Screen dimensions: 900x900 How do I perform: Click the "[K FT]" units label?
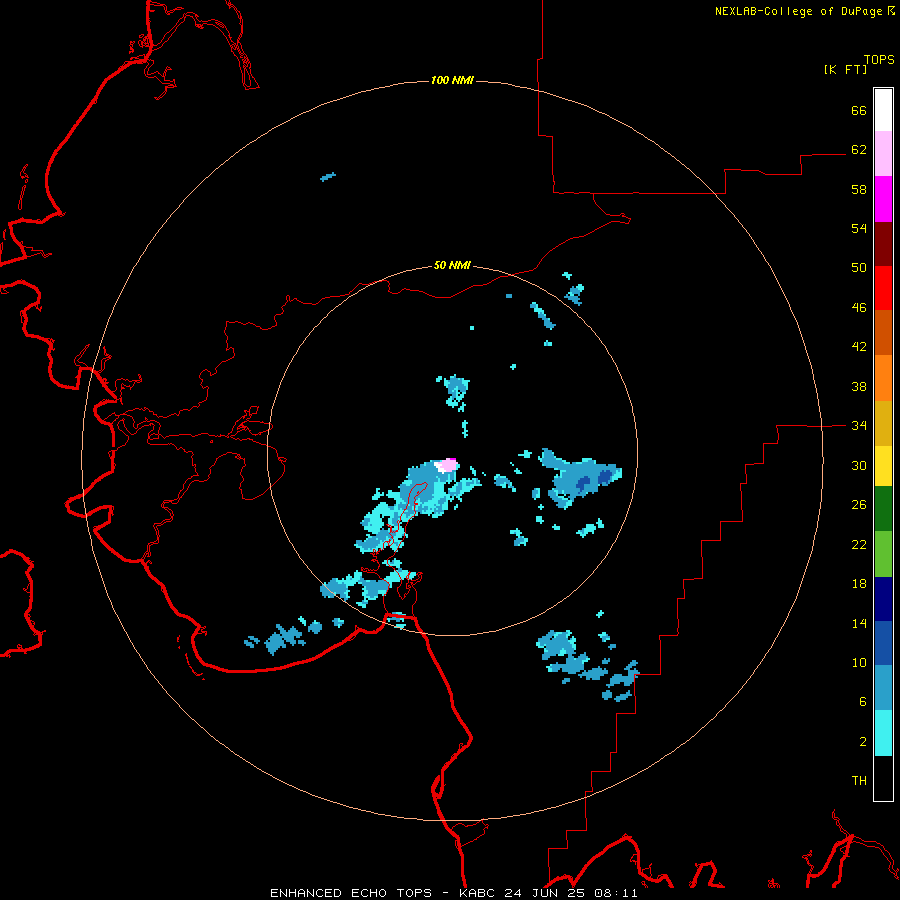pos(845,69)
